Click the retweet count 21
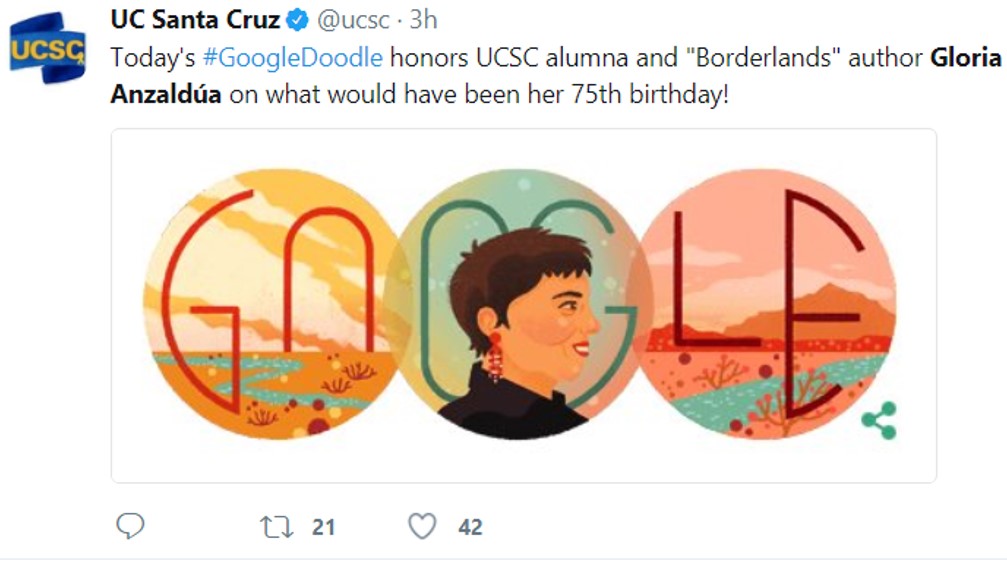The height and width of the screenshot is (565, 1007). tap(323, 527)
